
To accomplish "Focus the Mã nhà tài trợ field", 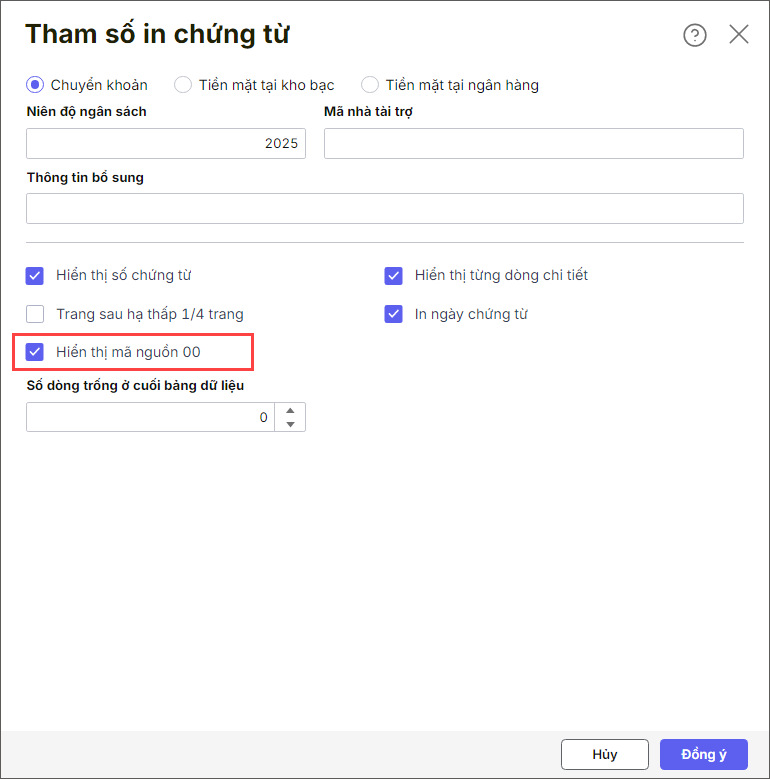I will pyautogui.click(x=533, y=143).
